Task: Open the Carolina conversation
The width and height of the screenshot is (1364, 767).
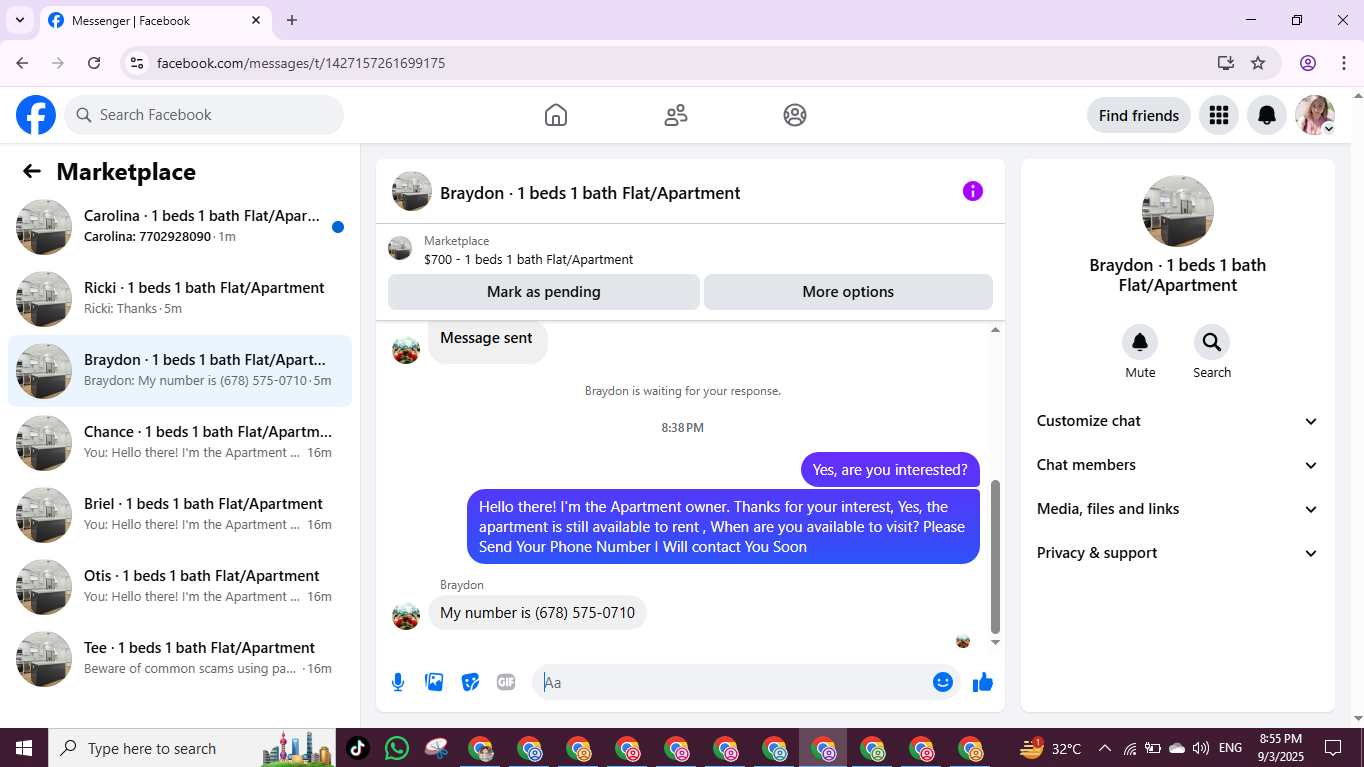Action: 180,227
